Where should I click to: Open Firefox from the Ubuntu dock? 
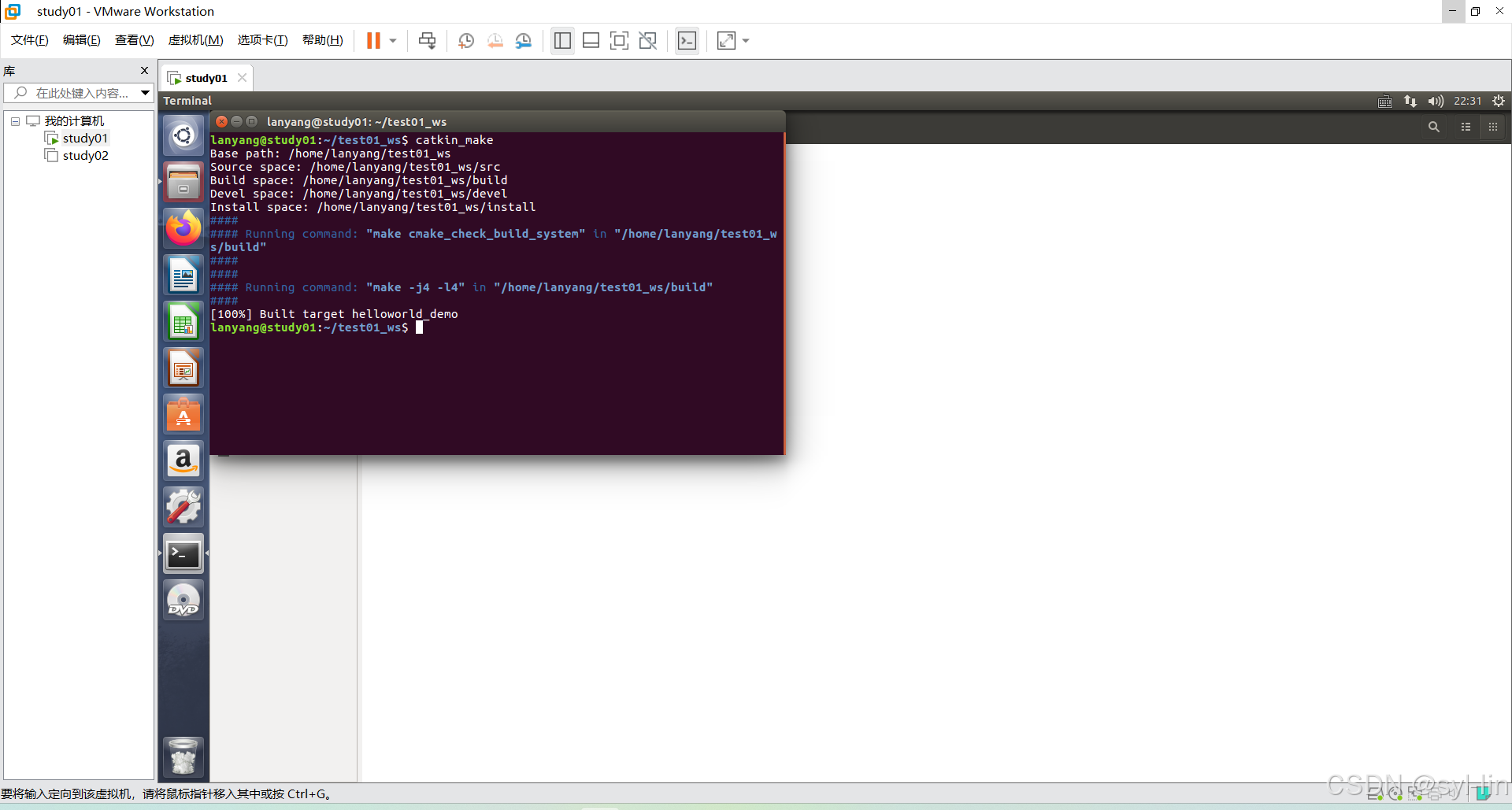(183, 227)
